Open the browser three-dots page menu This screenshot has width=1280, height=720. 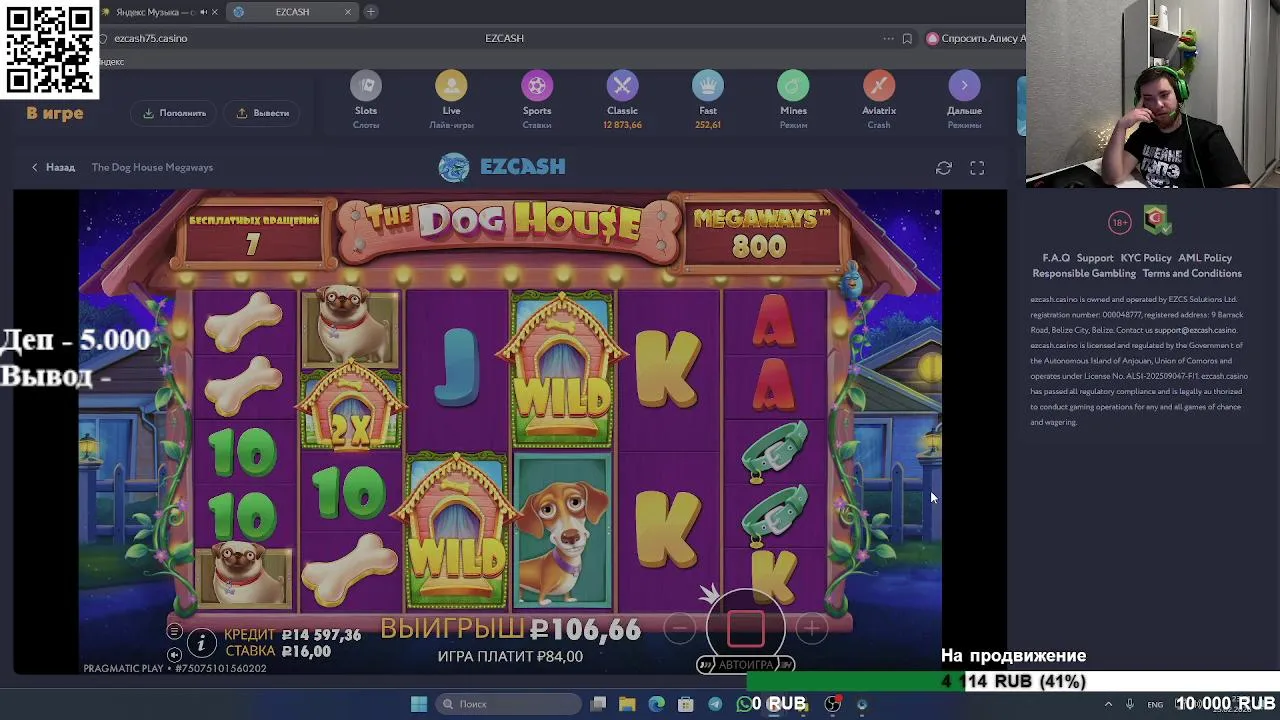888,39
